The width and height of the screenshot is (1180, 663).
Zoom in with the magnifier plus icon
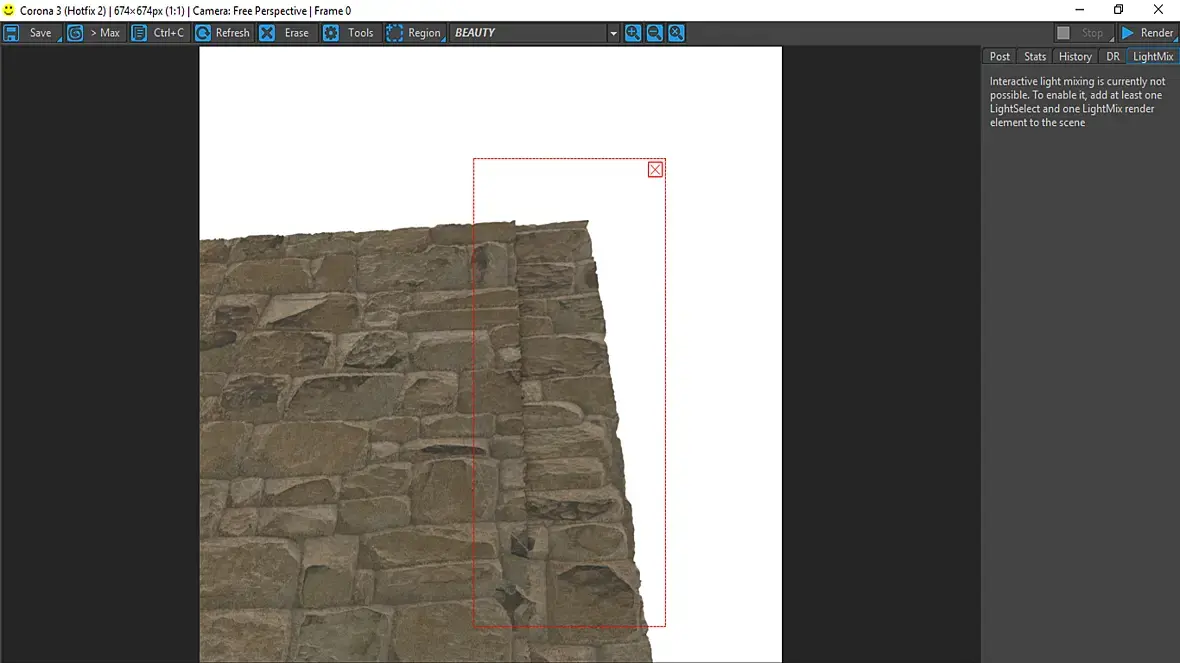point(633,33)
